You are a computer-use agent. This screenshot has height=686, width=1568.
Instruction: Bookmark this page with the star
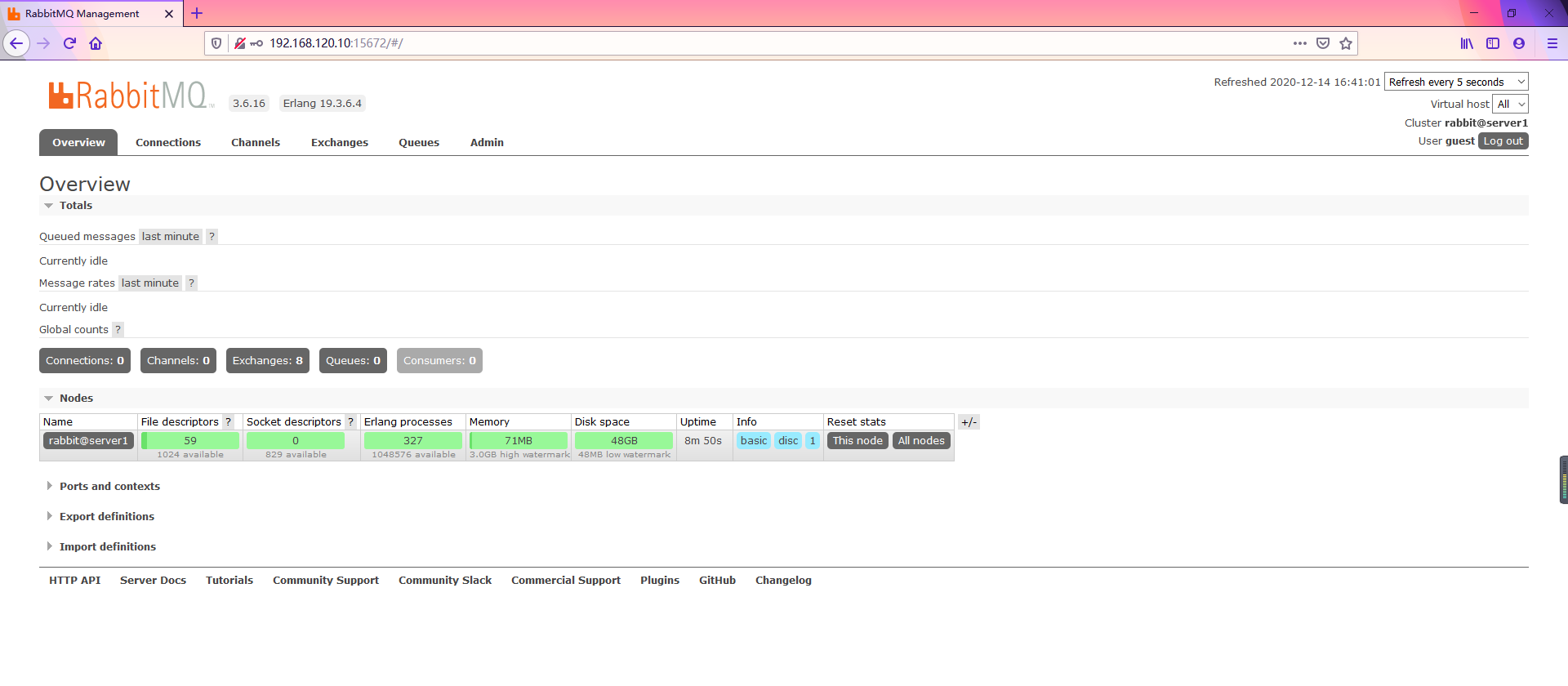point(1346,43)
